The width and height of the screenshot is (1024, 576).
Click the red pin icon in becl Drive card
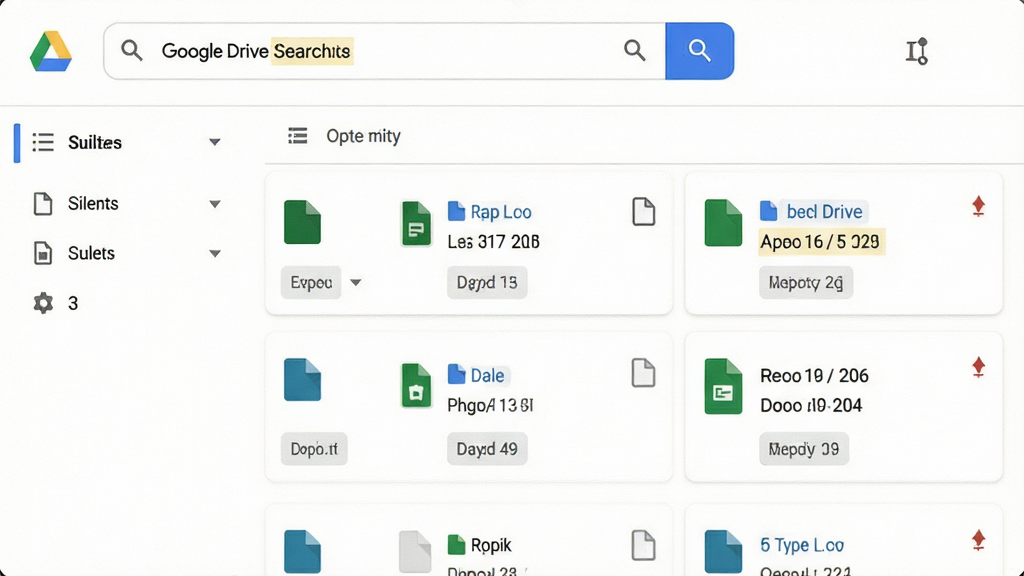[978, 206]
